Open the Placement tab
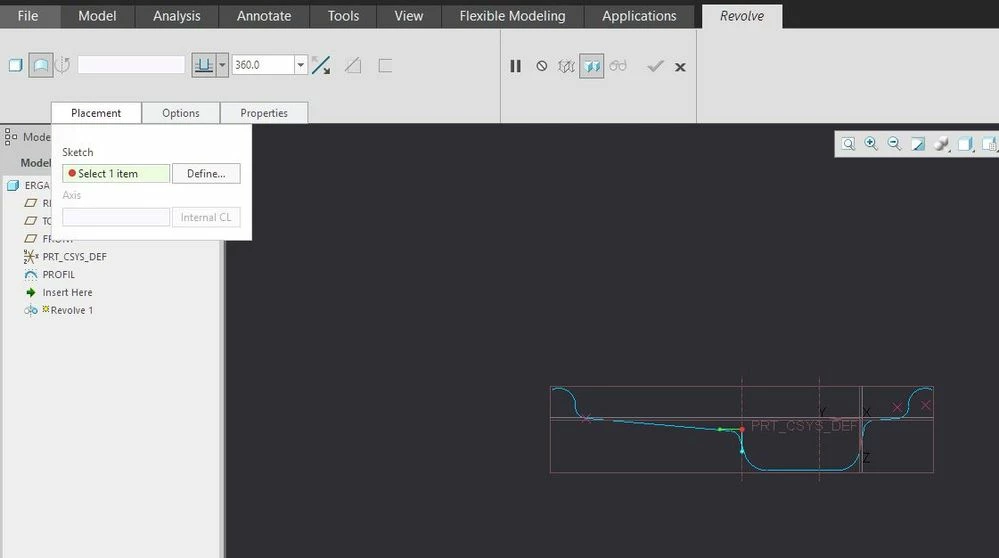The height and width of the screenshot is (558, 999). pyautogui.click(x=96, y=113)
